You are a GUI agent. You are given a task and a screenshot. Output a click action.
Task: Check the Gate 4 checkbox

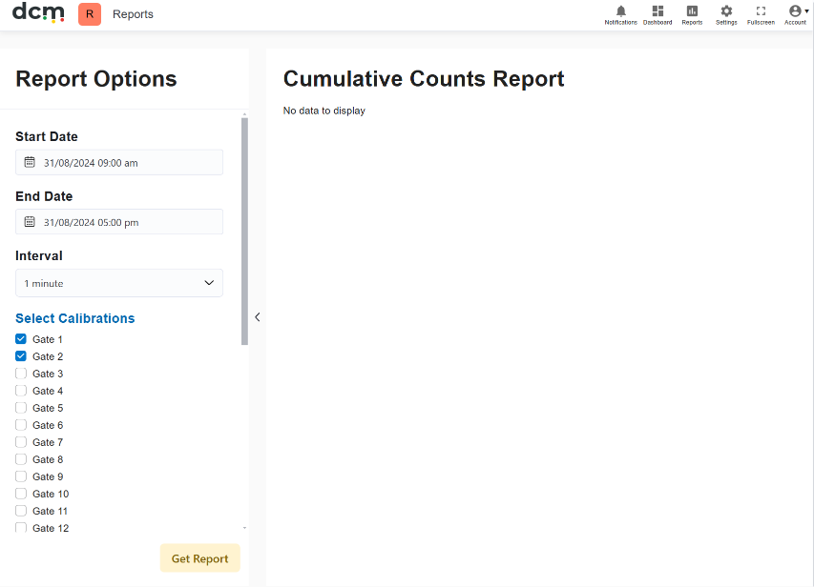21,390
